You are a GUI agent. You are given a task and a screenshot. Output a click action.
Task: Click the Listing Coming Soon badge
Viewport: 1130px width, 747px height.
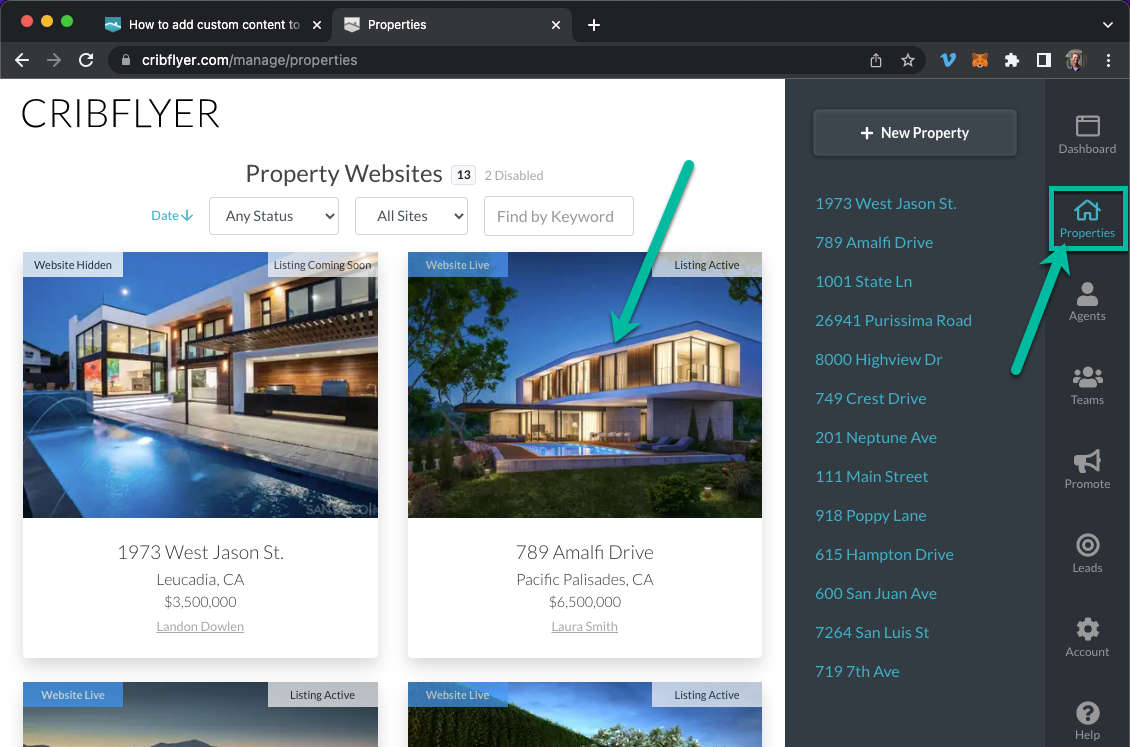tap(322, 265)
